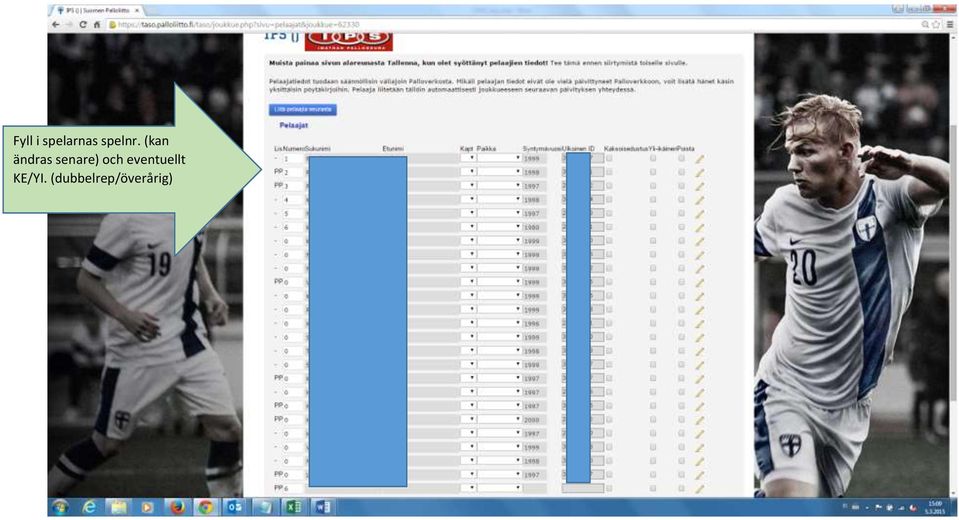Viewport: 959px width, 520px height.
Task: Enable Yli-ikäinen checkbox for player number 2
Action: (653, 172)
